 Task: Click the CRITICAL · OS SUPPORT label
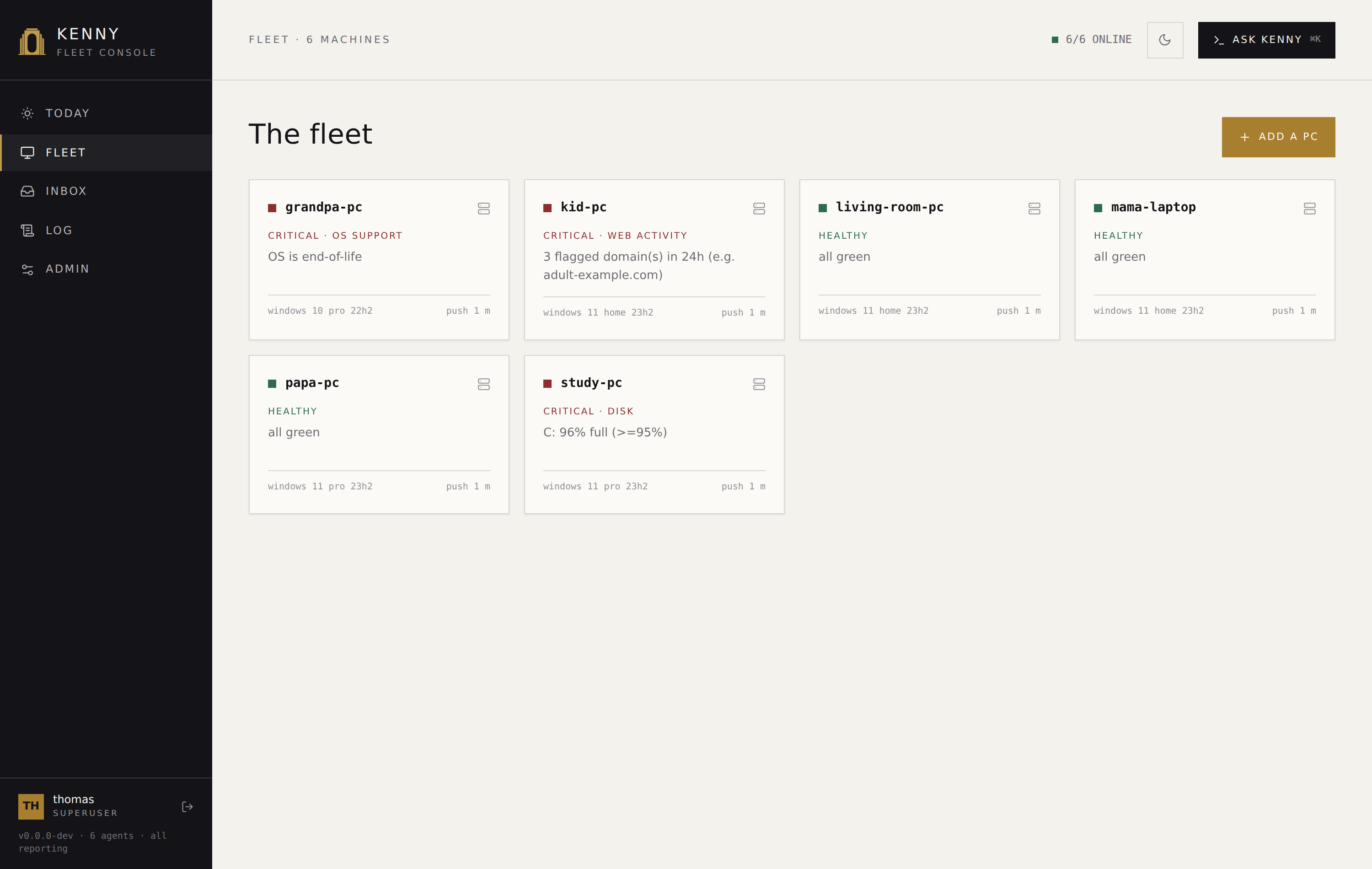[x=335, y=236]
